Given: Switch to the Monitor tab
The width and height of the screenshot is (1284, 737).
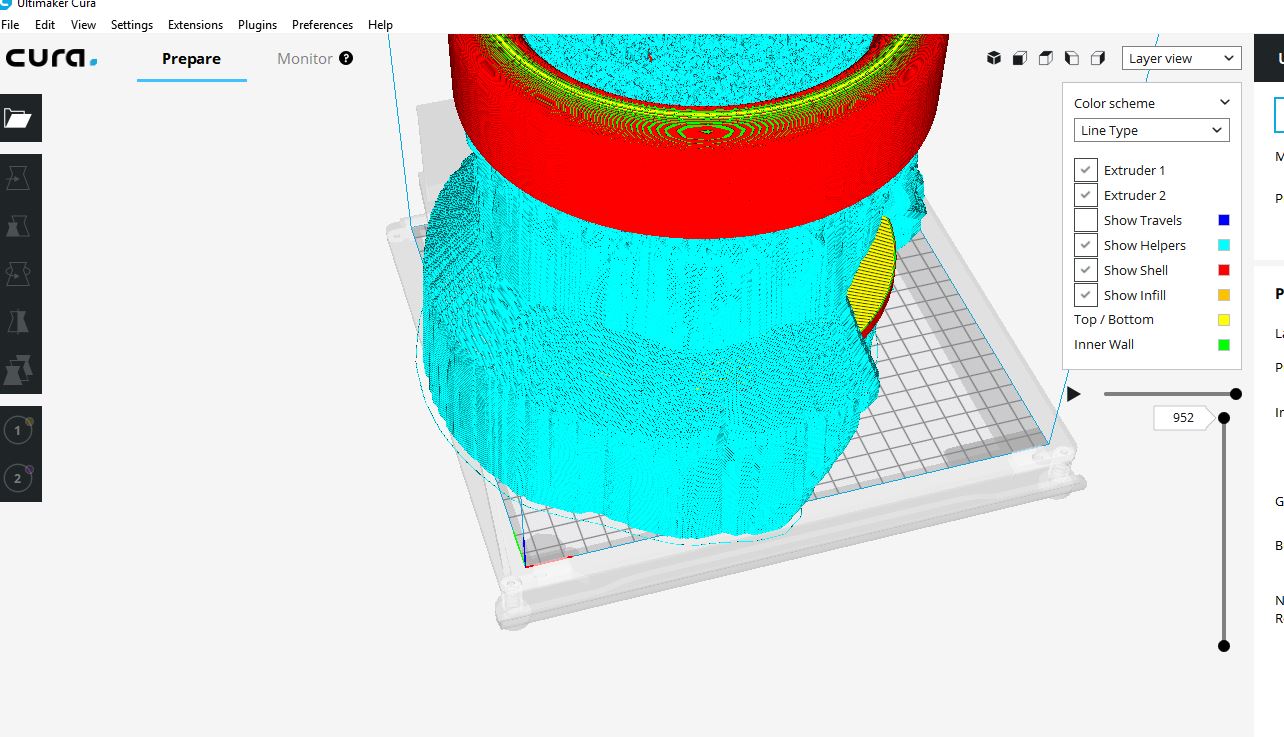Looking at the screenshot, I should [x=305, y=58].
